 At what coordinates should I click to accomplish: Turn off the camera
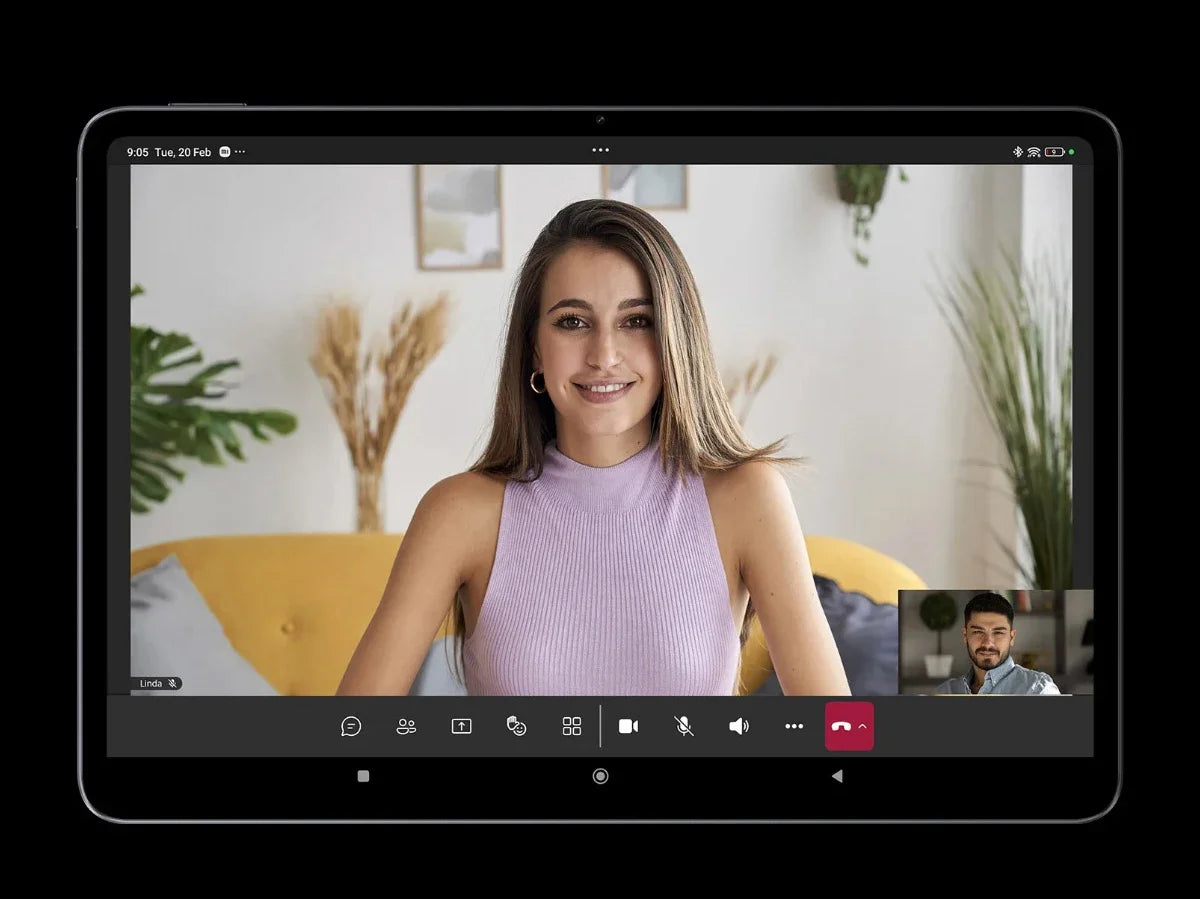(628, 726)
